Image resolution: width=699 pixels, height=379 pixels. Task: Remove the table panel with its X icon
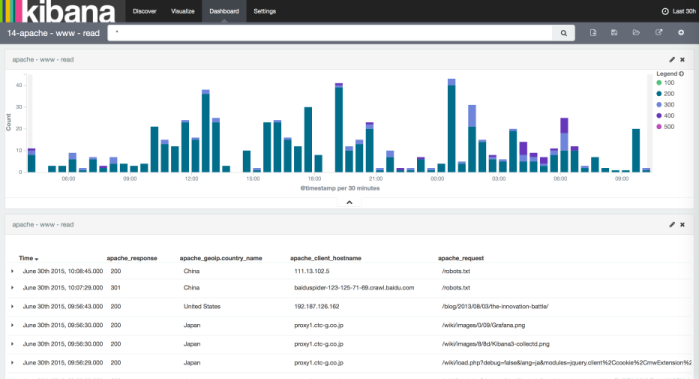coord(682,225)
